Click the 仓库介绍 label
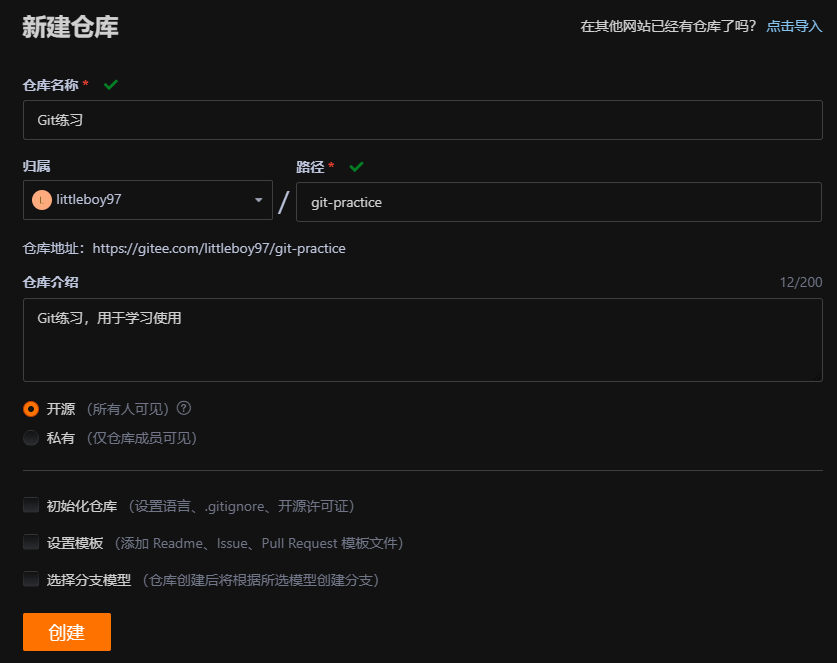Viewport: 837px width, 663px height. click(51, 282)
